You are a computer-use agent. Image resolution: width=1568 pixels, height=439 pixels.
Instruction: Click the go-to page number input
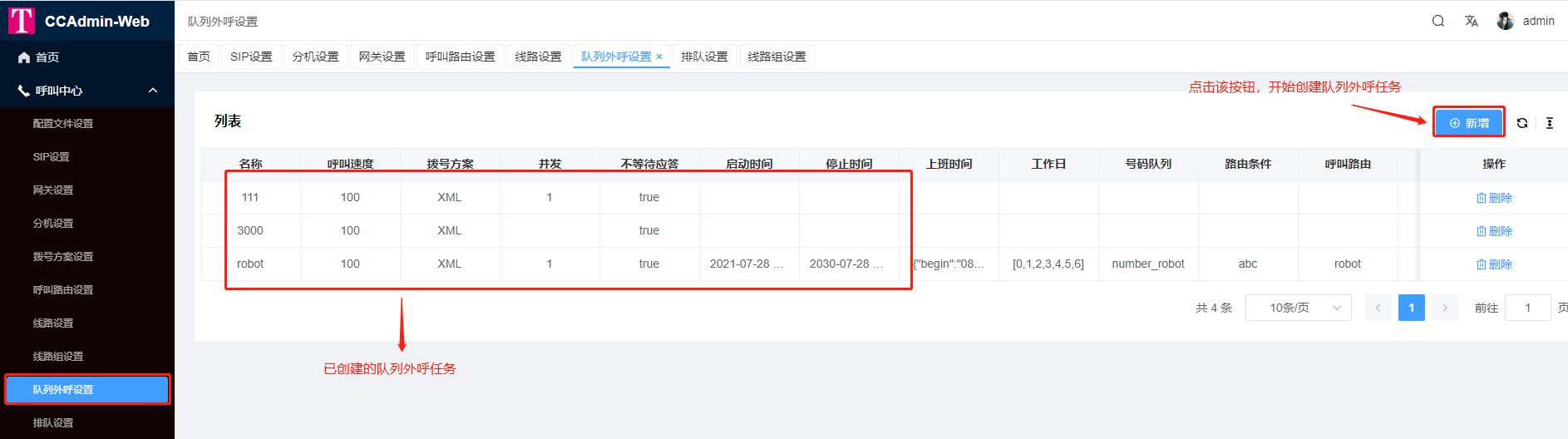(x=1527, y=308)
